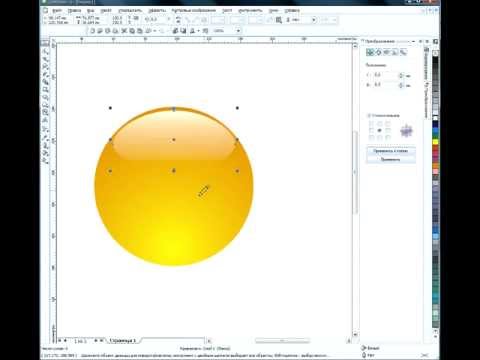Select the Rectangle tool in toolbox
480x360 pixels.
point(44,90)
